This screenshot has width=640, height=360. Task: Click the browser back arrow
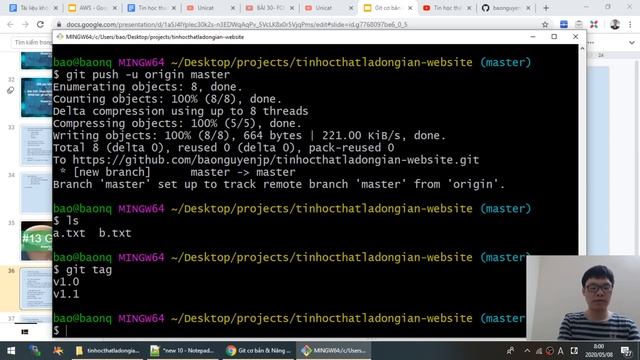coord(10,24)
